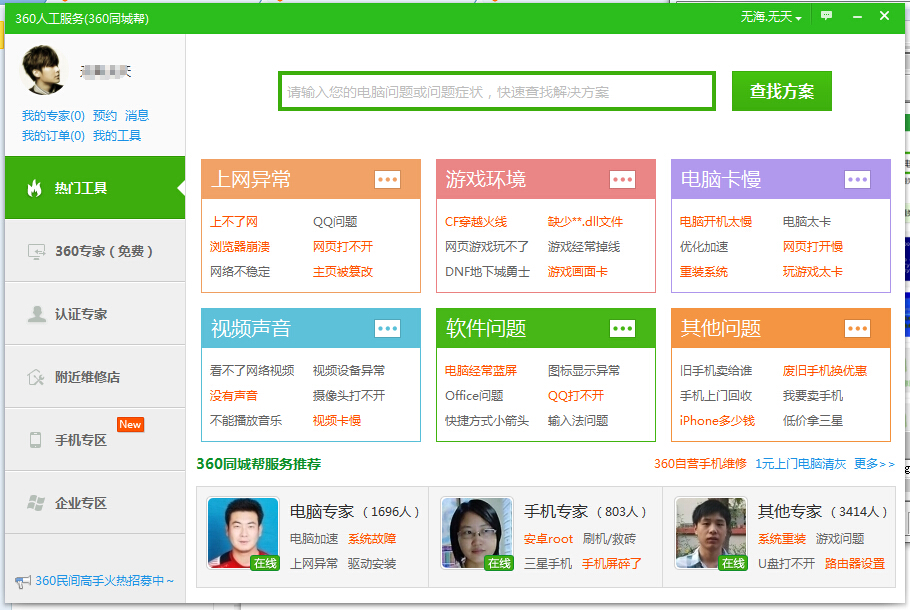Image resolution: width=910 pixels, height=610 pixels.
Task: Click 电脑专家（1696人）heading
Action: 355,512
